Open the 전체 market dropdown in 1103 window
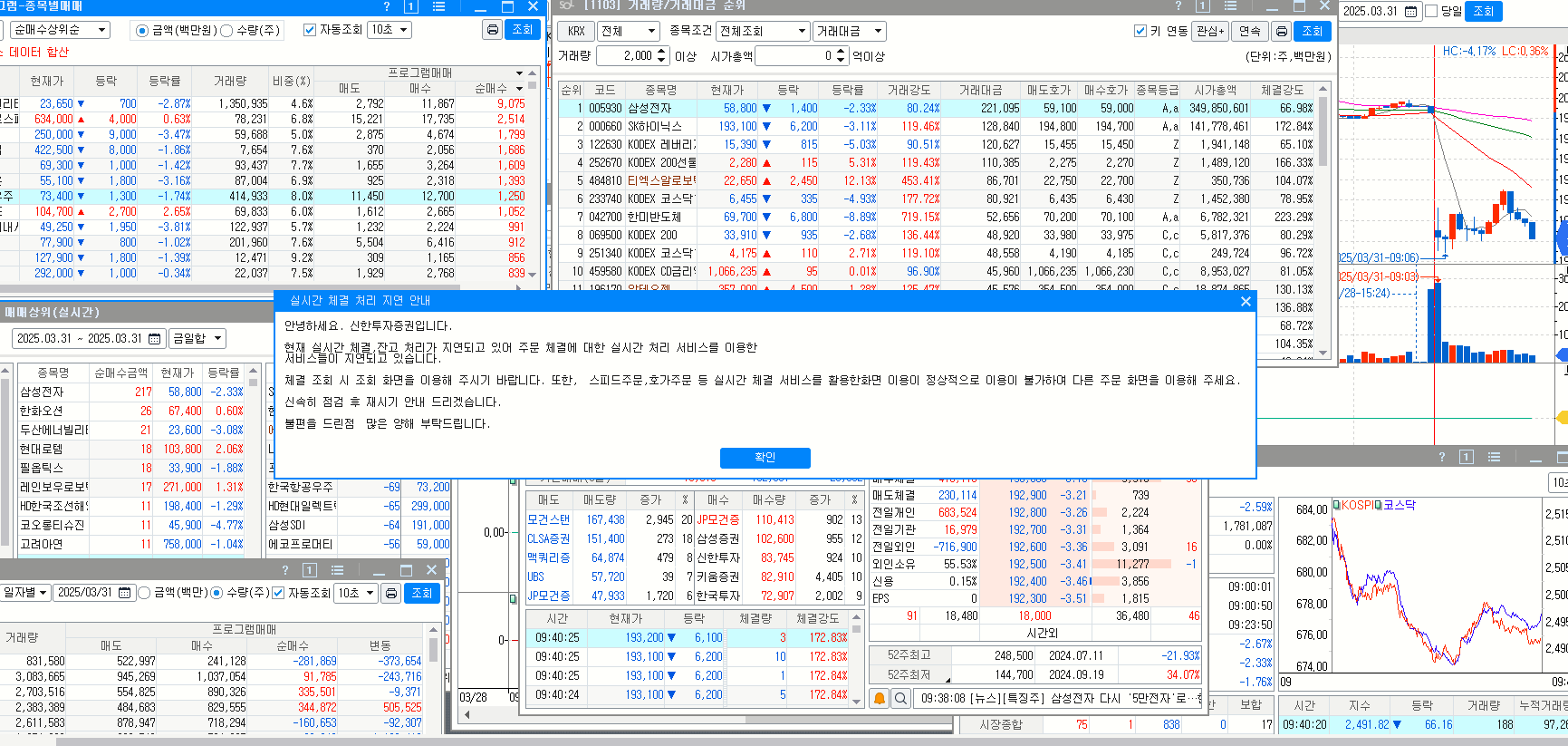 point(629,31)
